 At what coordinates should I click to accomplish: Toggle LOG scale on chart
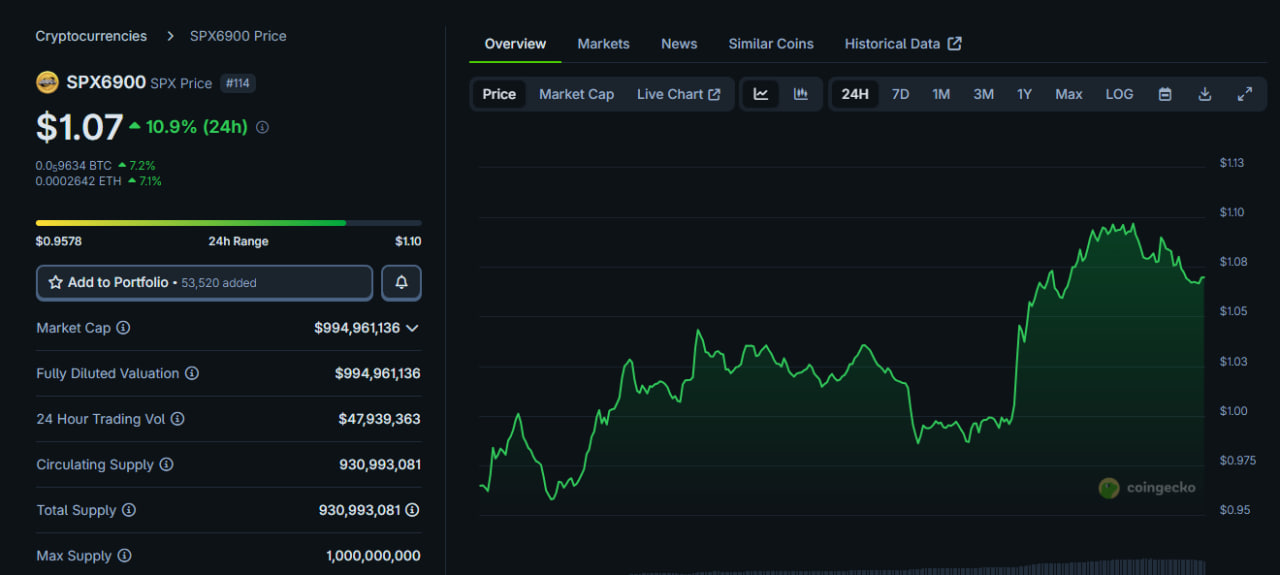(1119, 94)
